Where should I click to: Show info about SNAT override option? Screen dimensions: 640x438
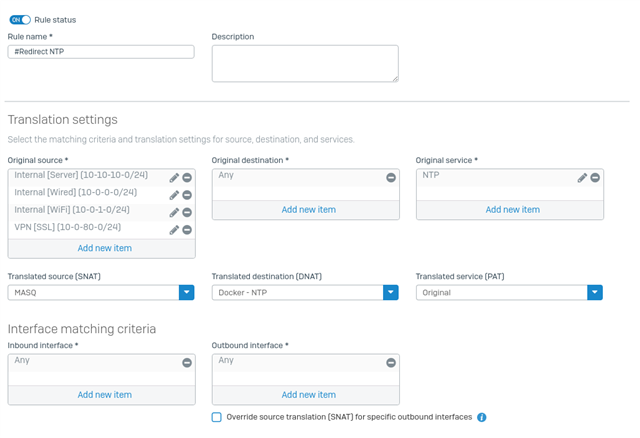[x=482, y=417]
